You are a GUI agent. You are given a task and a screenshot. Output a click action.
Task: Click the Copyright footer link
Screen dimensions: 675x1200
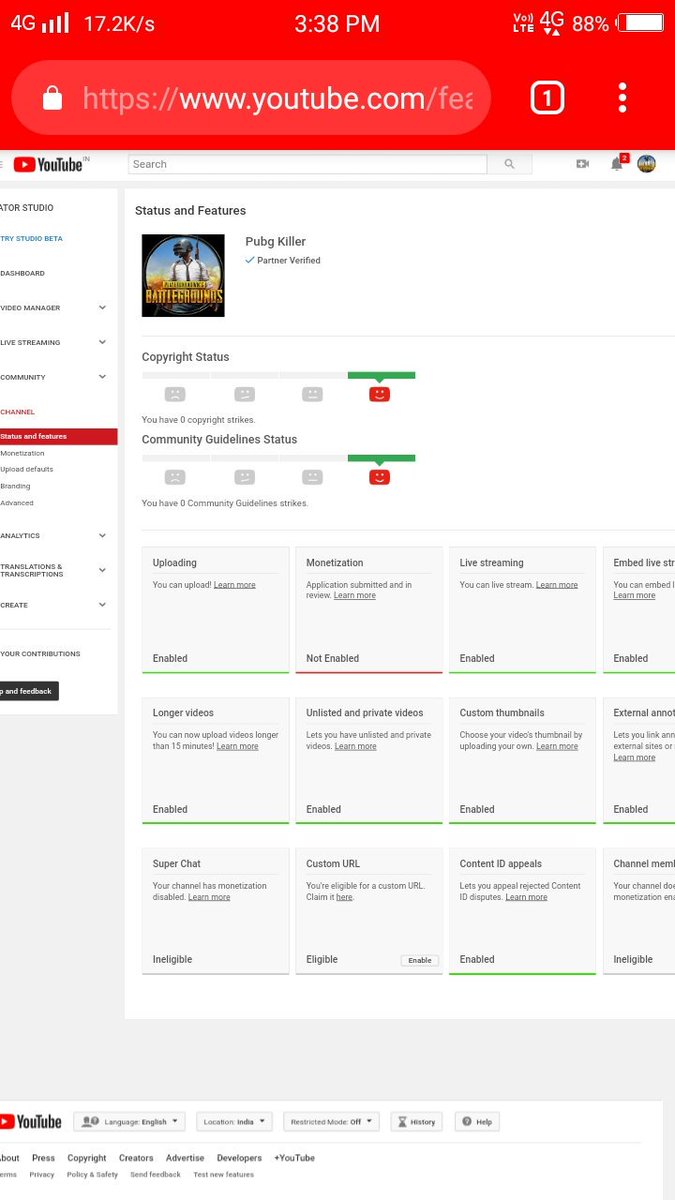click(x=87, y=1158)
